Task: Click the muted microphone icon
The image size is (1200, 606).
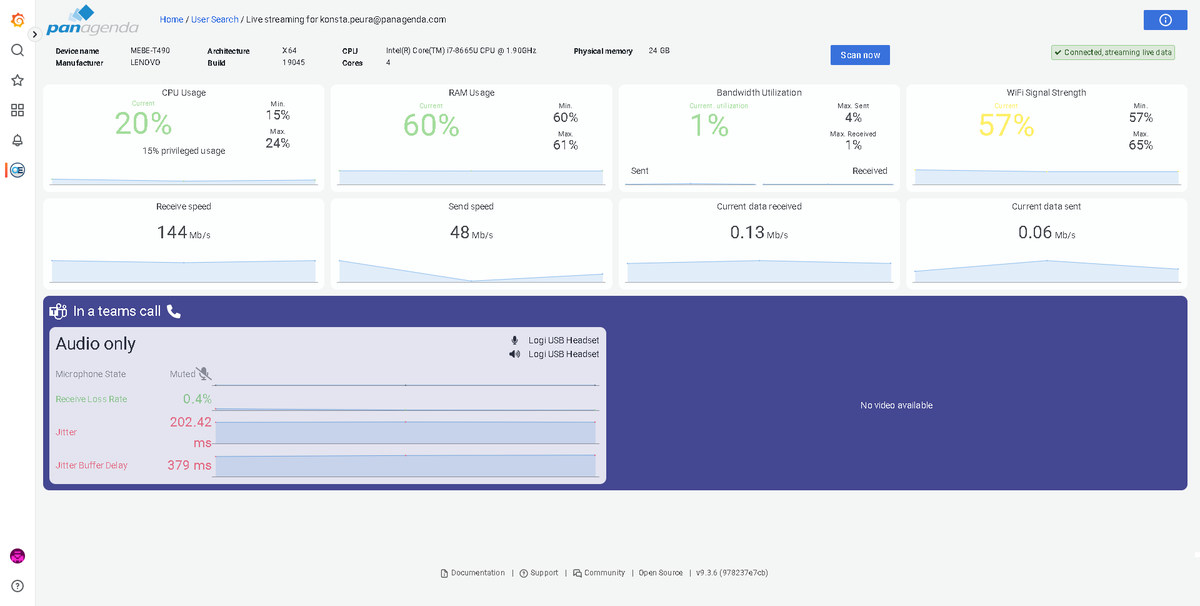Action: 204,374
